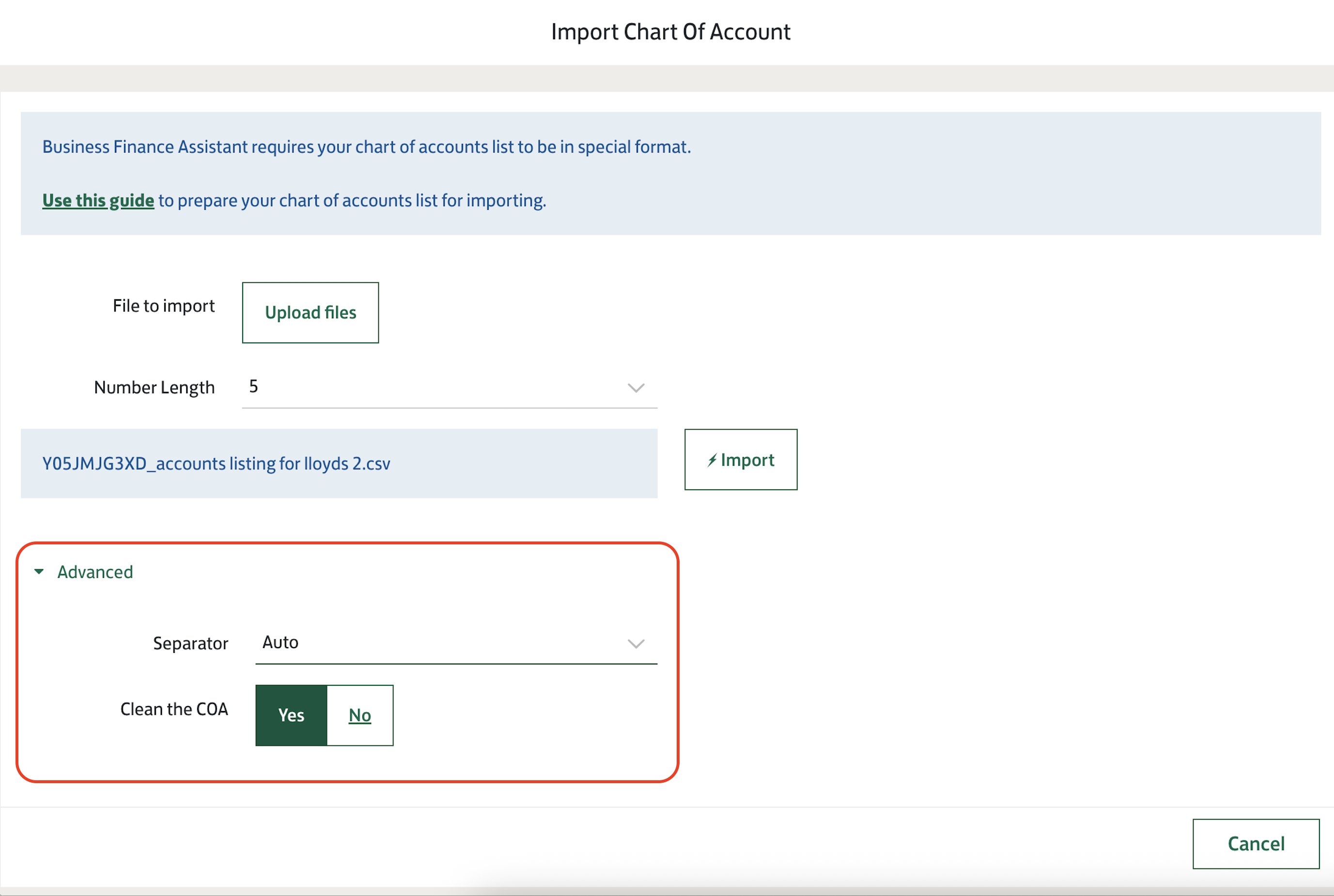This screenshot has width=1334, height=896.
Task: Open the Use this guide link
Action: pyautogui.click(x=98, y=201)
